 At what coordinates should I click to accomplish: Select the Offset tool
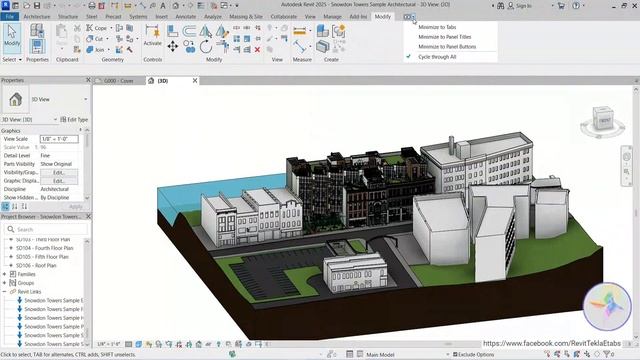click(189, 31)
